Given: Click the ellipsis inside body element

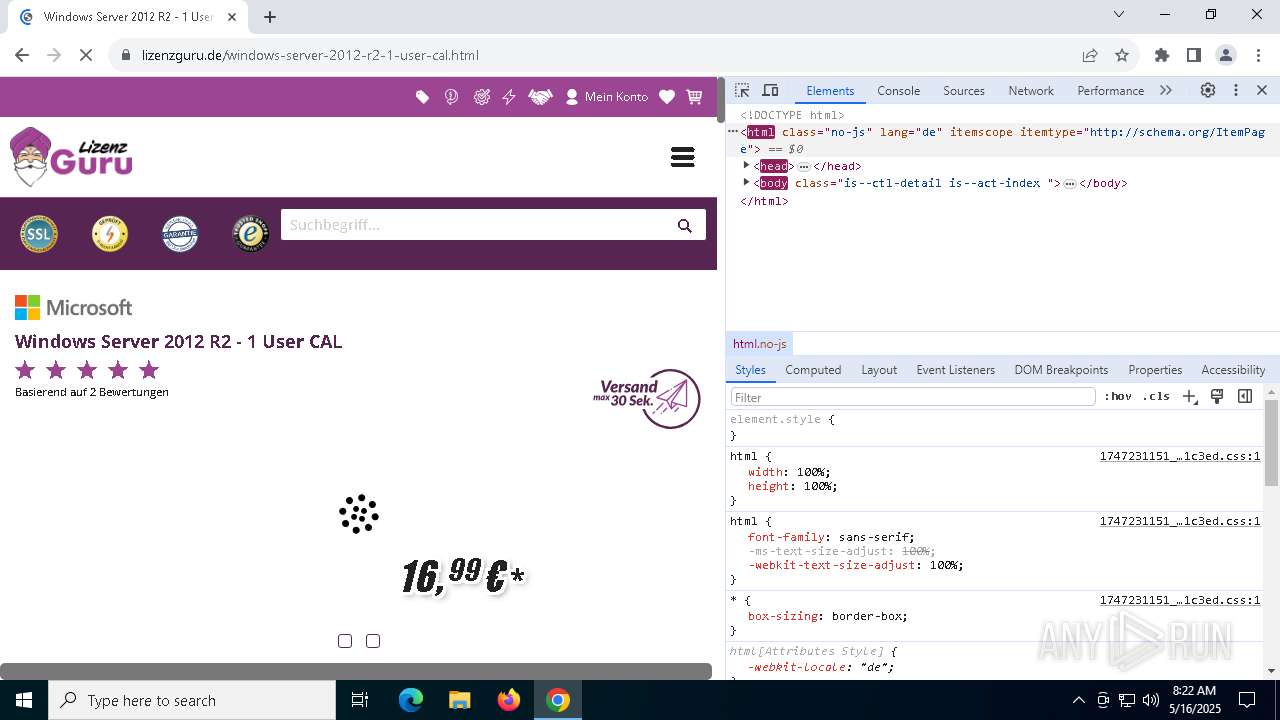Looking at the screenshot, I should pyautogui.click(x=1069, y=184).
